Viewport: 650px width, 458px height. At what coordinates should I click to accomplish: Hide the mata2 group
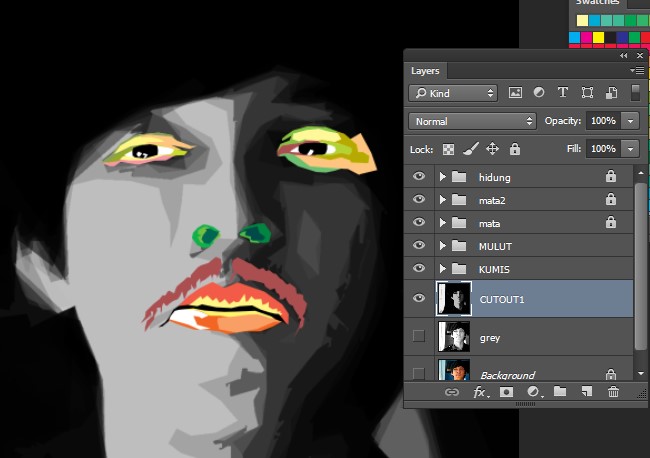[419, 199]
